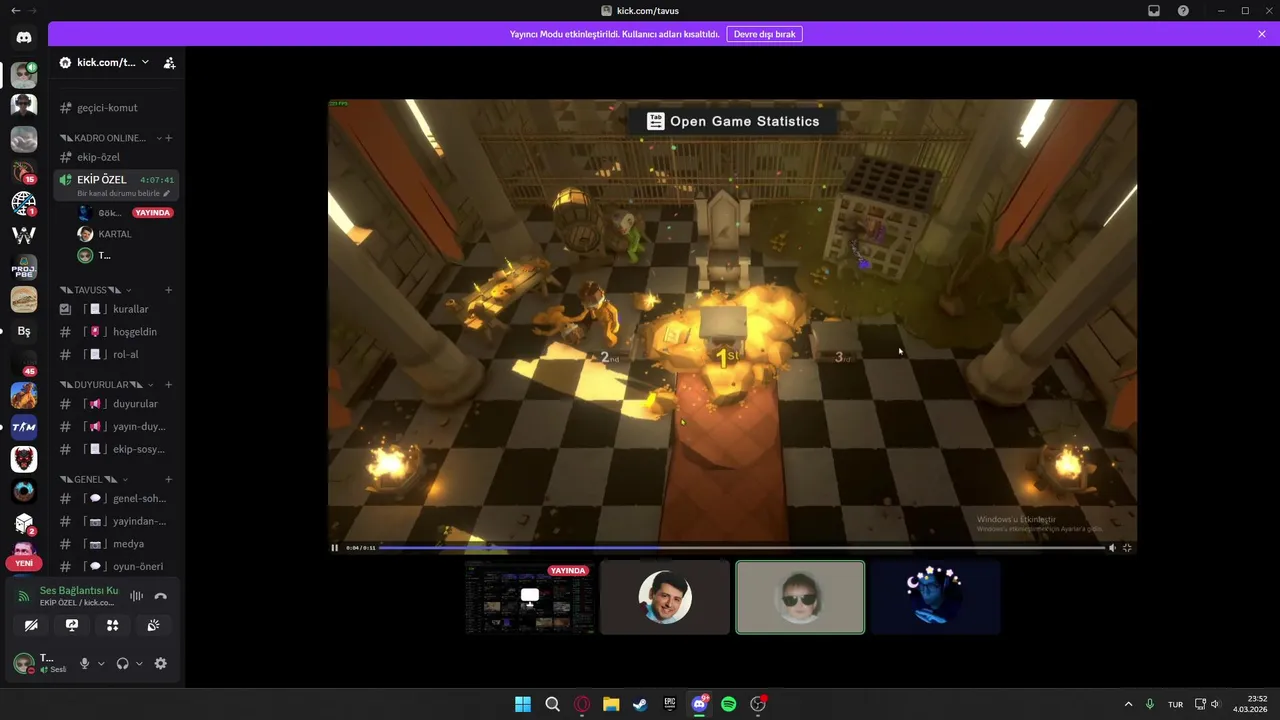
Task: Open the inbox icon in title bar
Action: (x=1154, y=10)
